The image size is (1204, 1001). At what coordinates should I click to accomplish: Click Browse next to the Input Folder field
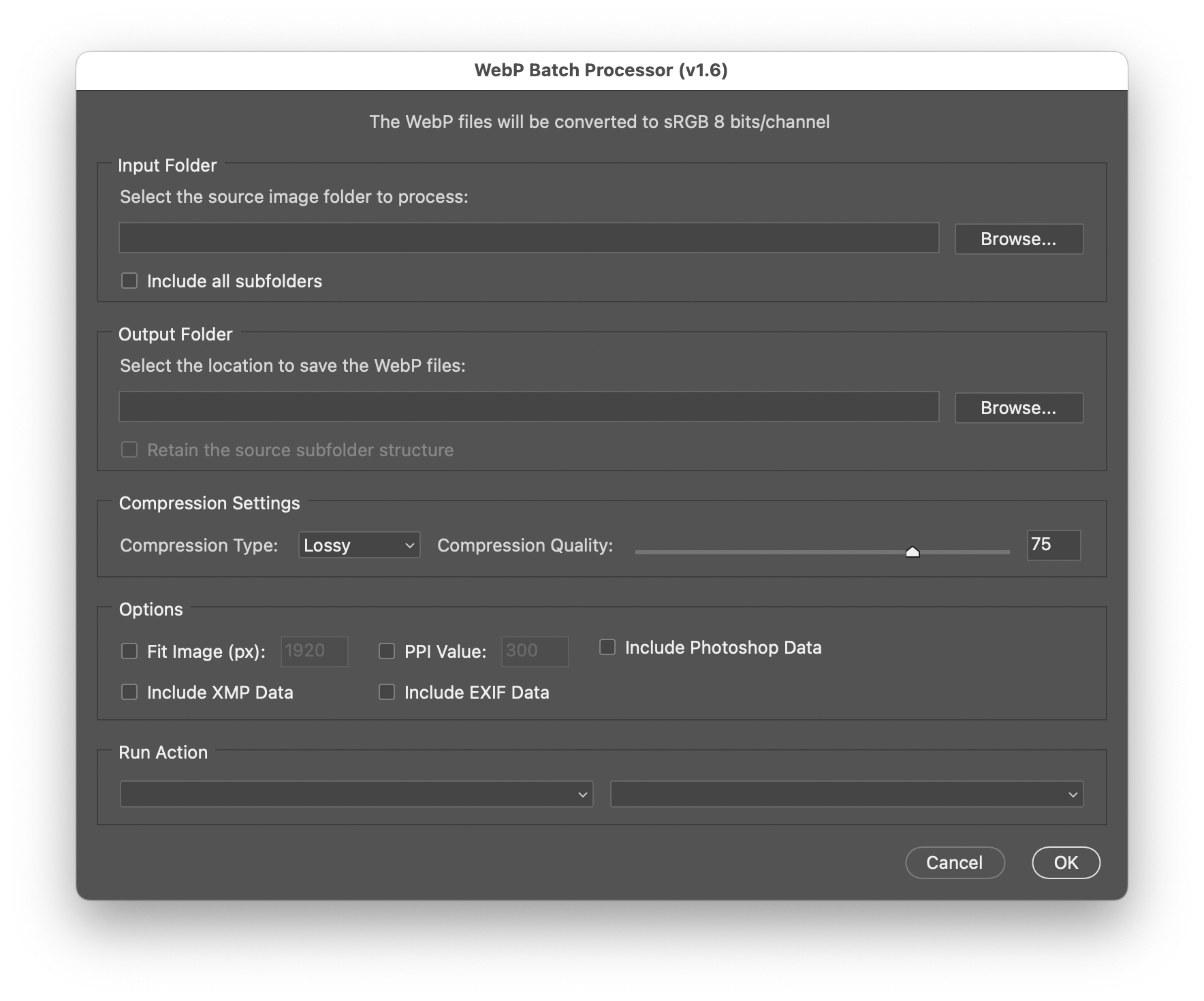click(1019, 238)
